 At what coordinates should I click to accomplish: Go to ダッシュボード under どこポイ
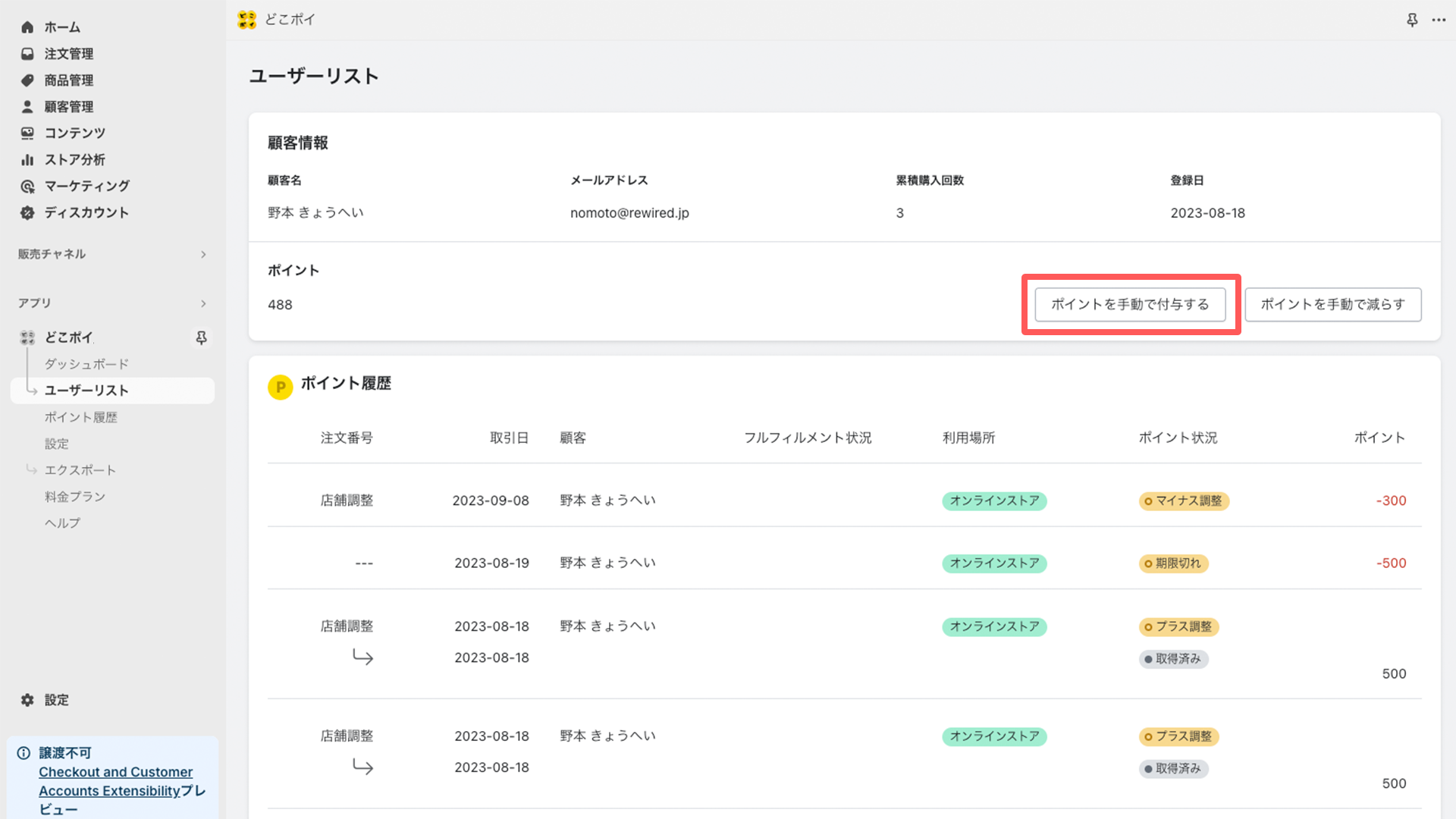point(86,364)
